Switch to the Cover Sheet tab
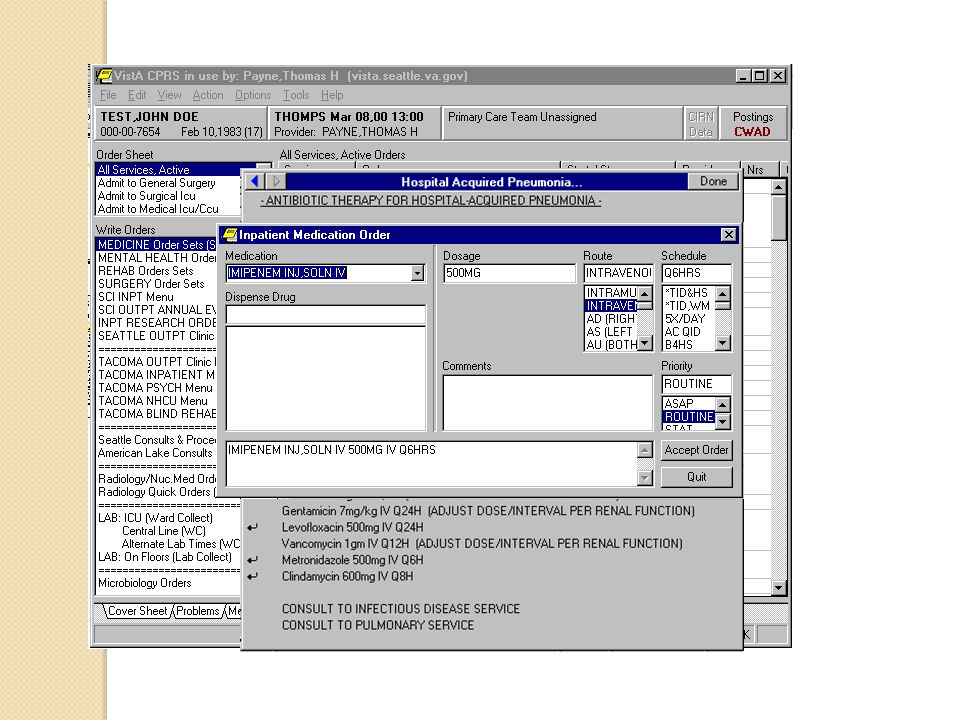 click(x=137, y=611)
